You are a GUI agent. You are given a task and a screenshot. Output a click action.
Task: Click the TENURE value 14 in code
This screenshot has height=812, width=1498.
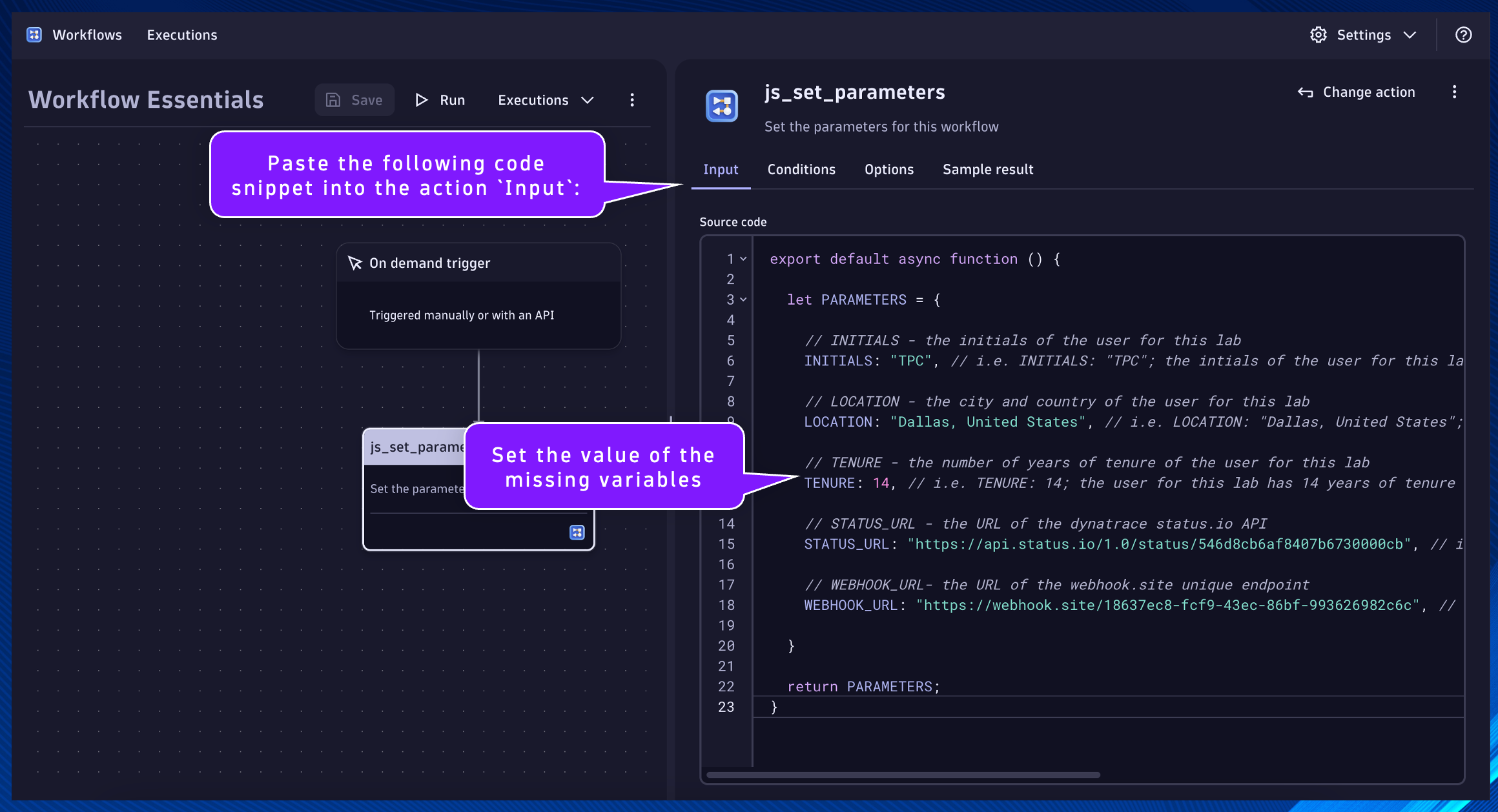click(881, 483)
